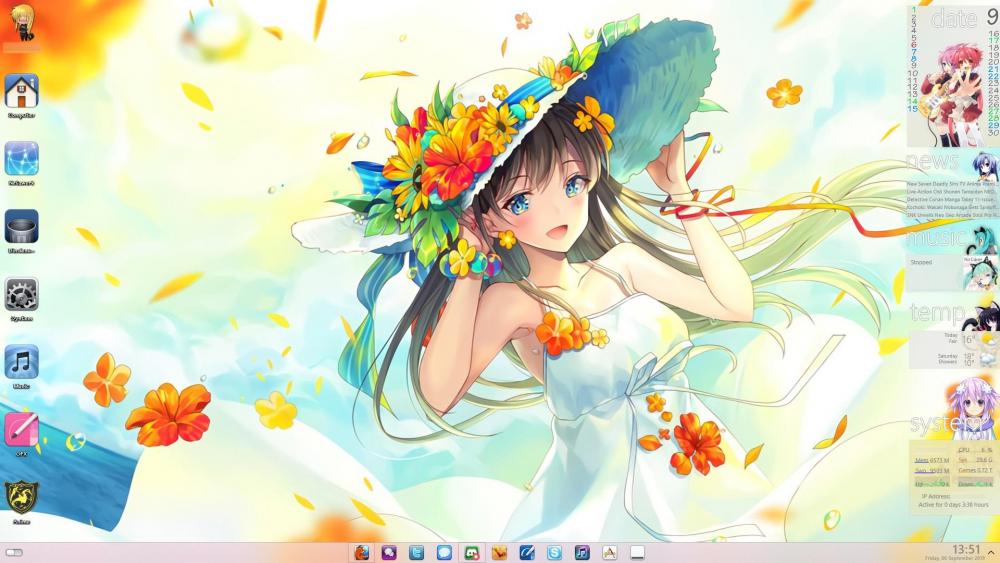
Task: Open the 'Live-Action Chõ Shonen Tanteidan' headline
Action: [x=951, y=191]
